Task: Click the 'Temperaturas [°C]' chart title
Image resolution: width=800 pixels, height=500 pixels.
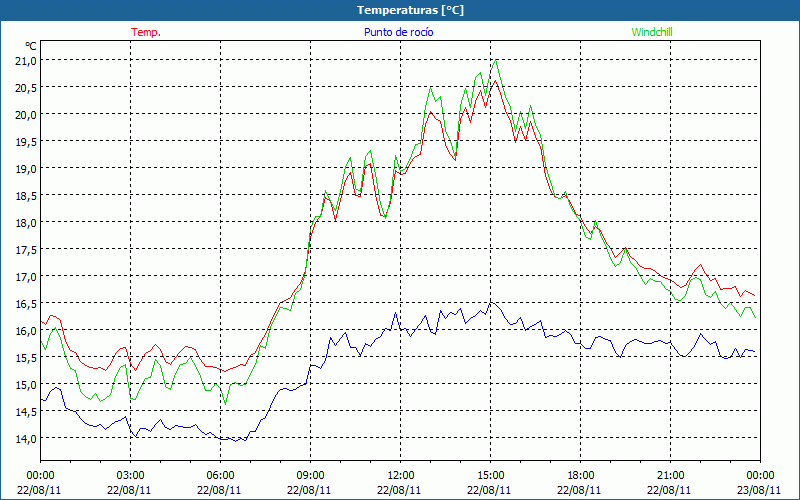Action: 410,10
